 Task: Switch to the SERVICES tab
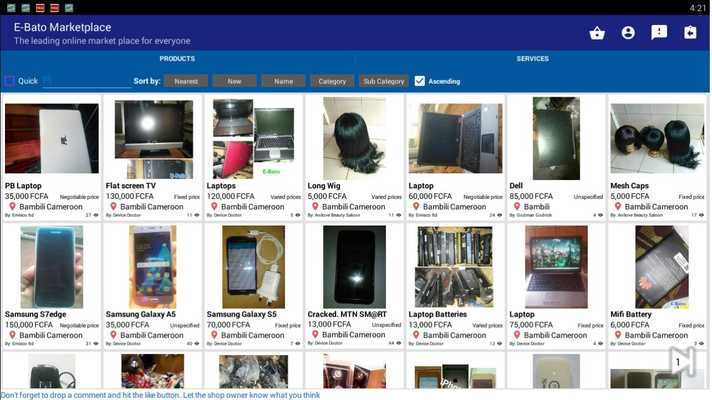(x=533, y=59)
